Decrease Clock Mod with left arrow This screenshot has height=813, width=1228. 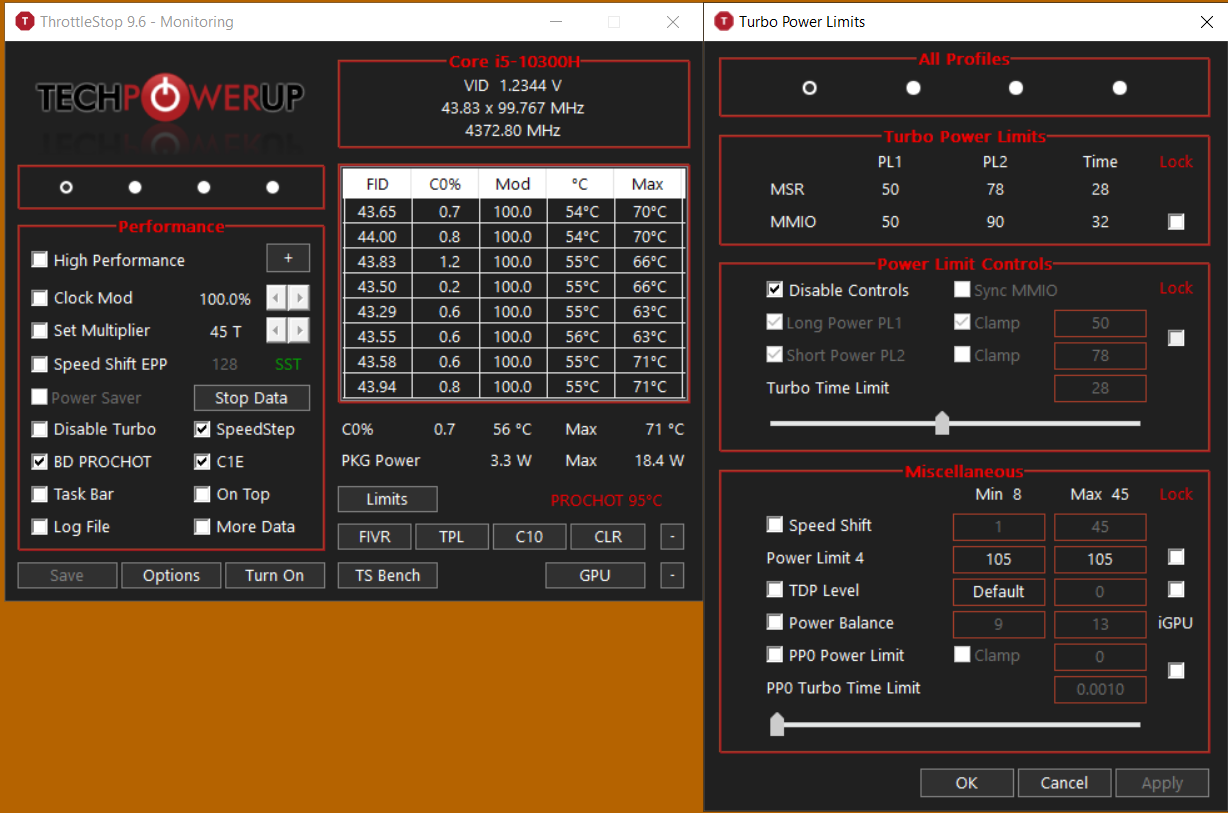click(x=276, y=298)
